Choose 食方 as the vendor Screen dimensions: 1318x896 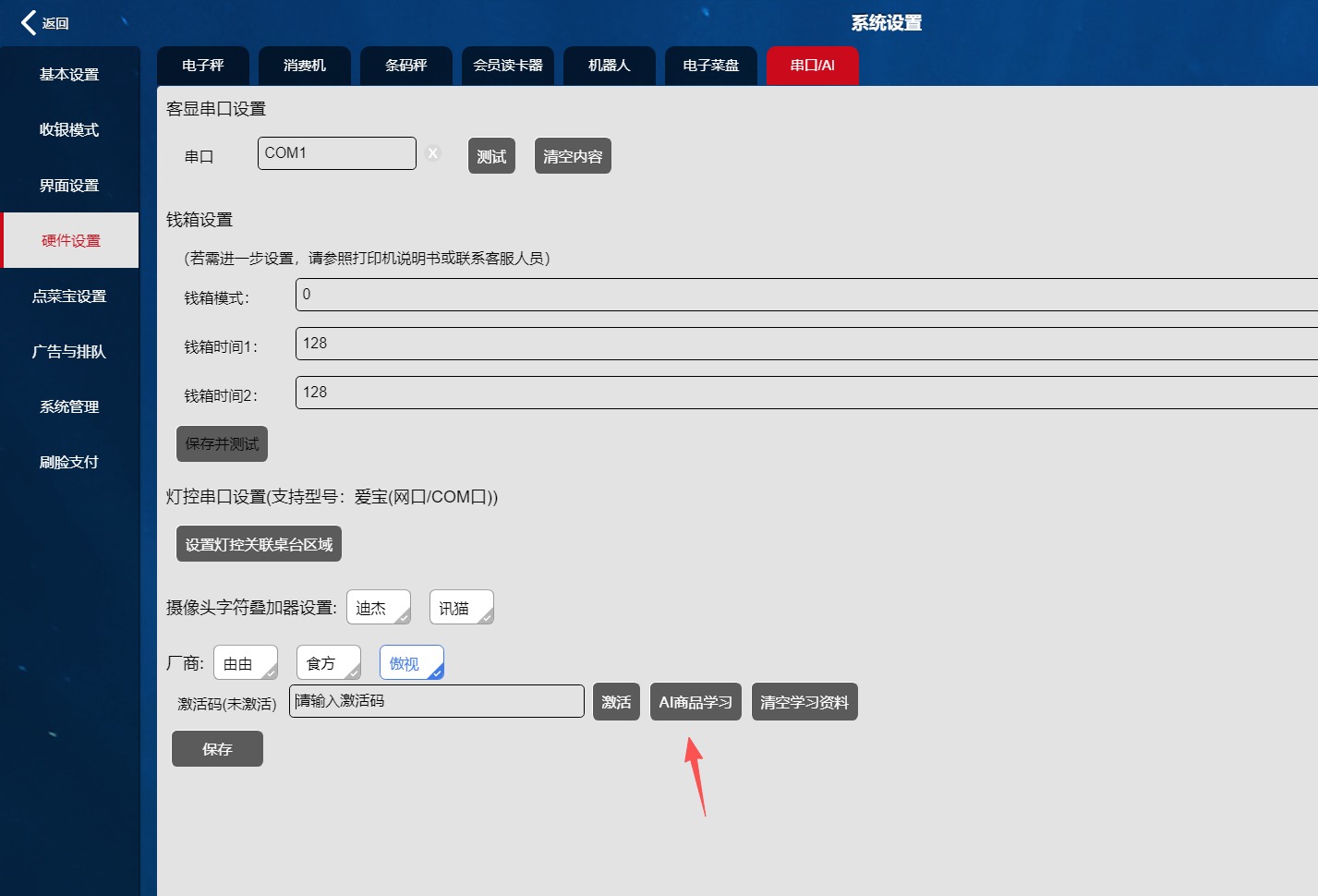pyautogui.click(x=328, y=663)
